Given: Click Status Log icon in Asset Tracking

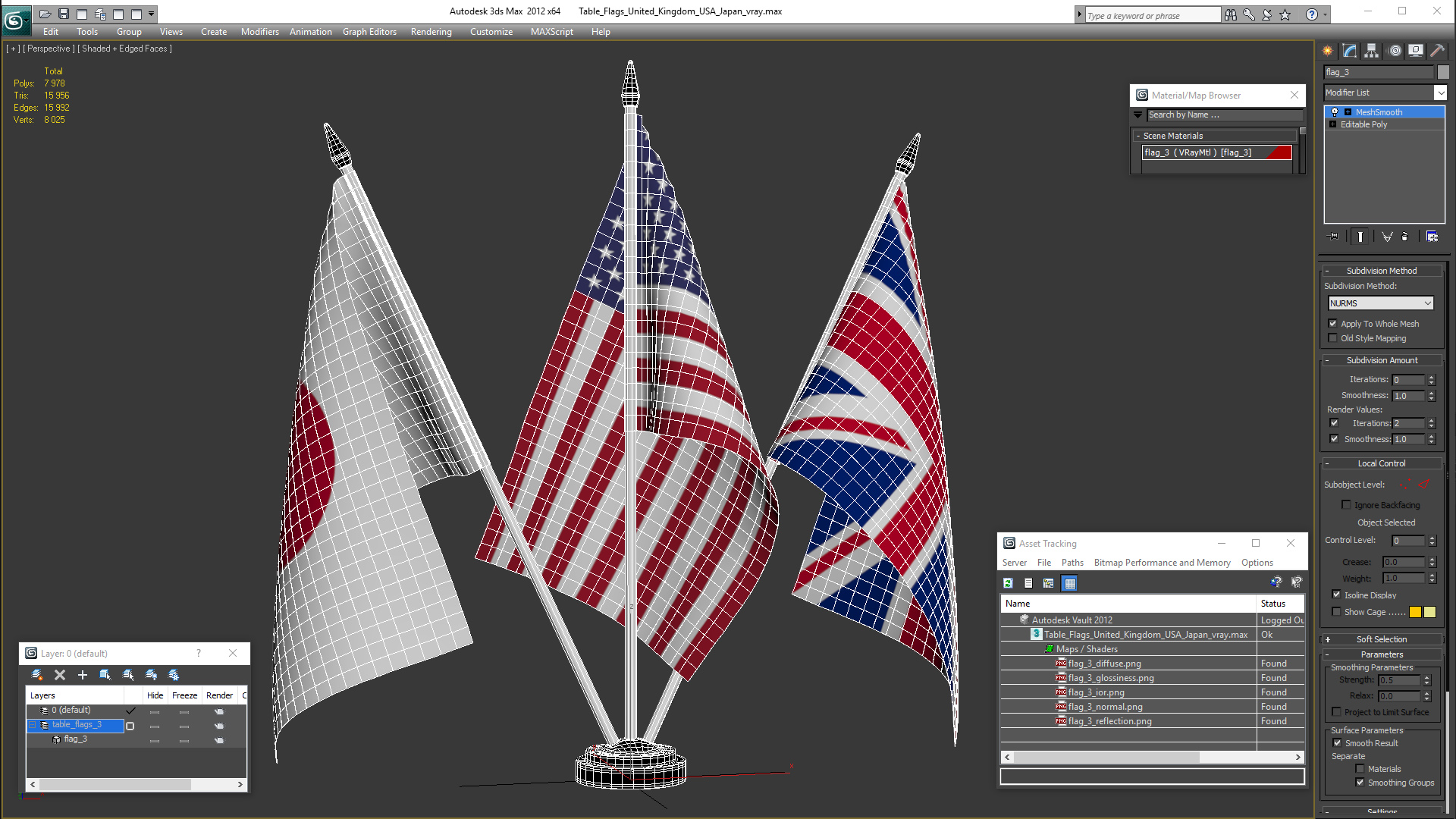Looking at the screenshot, I should click(x=1028, y=583).
